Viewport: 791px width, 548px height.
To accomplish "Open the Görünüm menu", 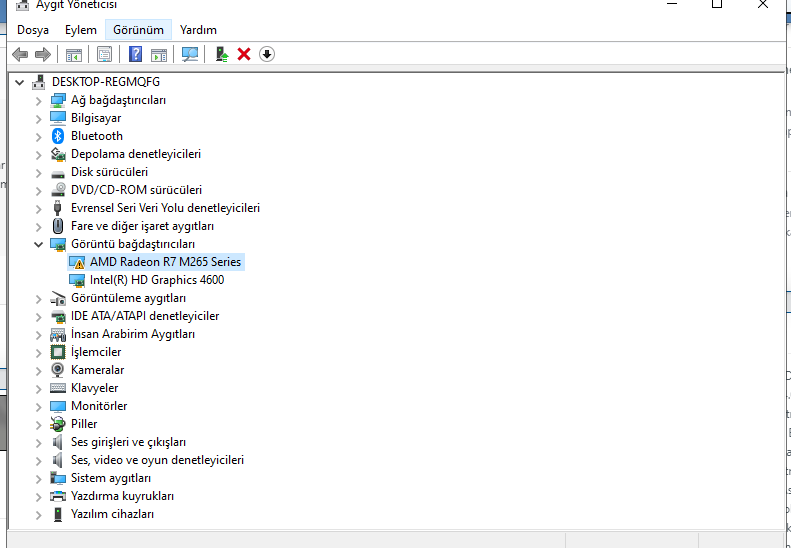I will point(138,30).
